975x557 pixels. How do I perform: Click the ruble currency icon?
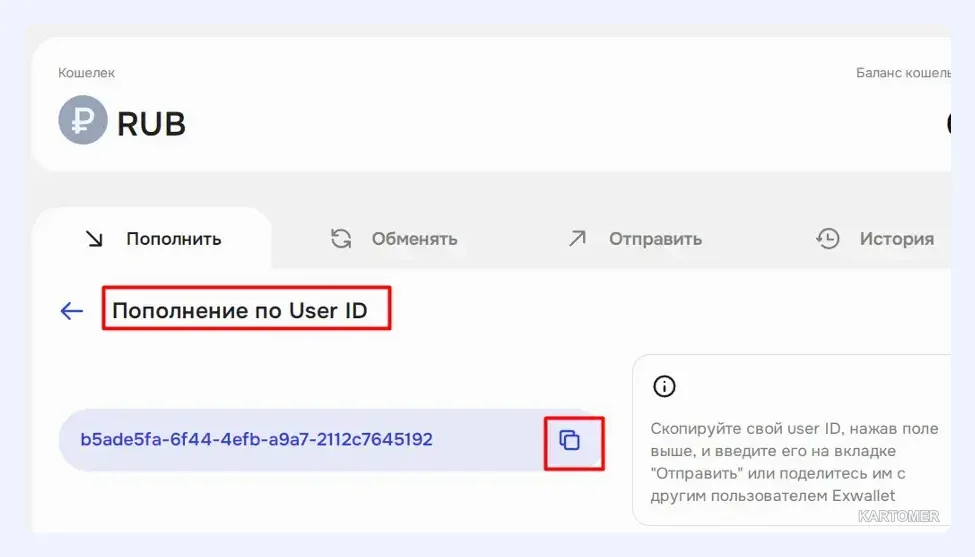tap(83, 120)
